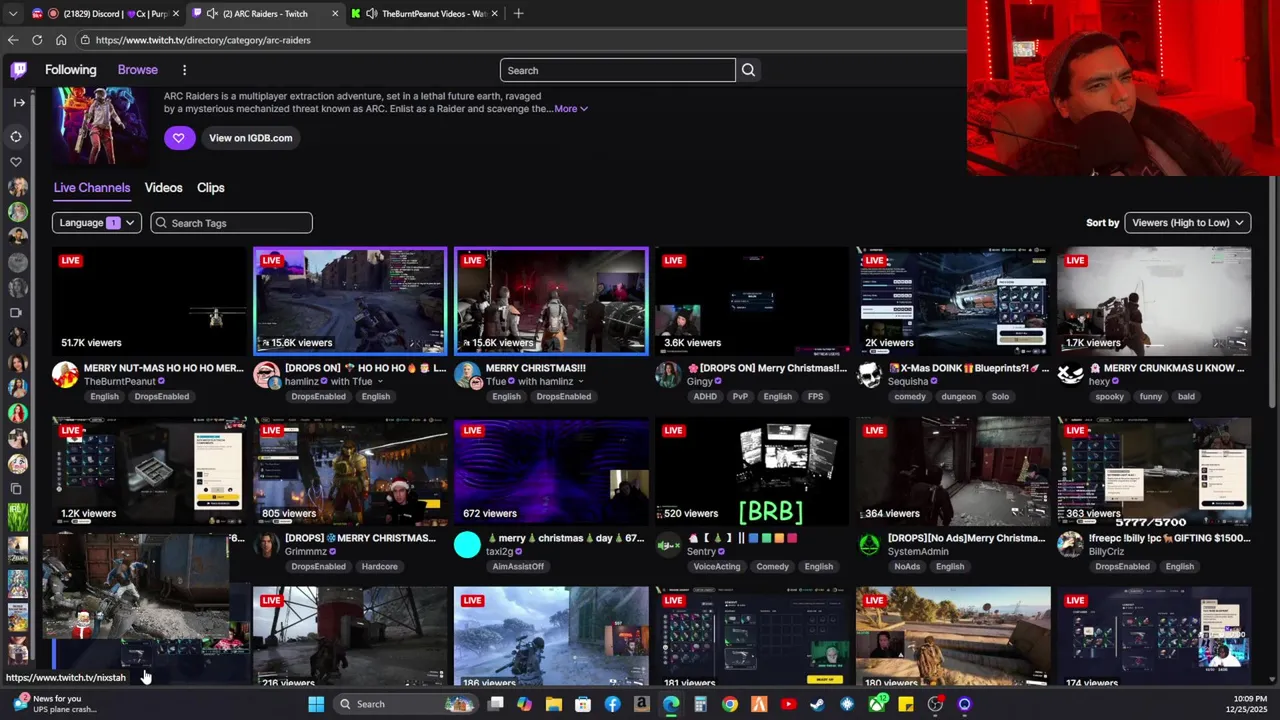
Task: Click the VoiceActing tag under Sentry
Action: 716,567
